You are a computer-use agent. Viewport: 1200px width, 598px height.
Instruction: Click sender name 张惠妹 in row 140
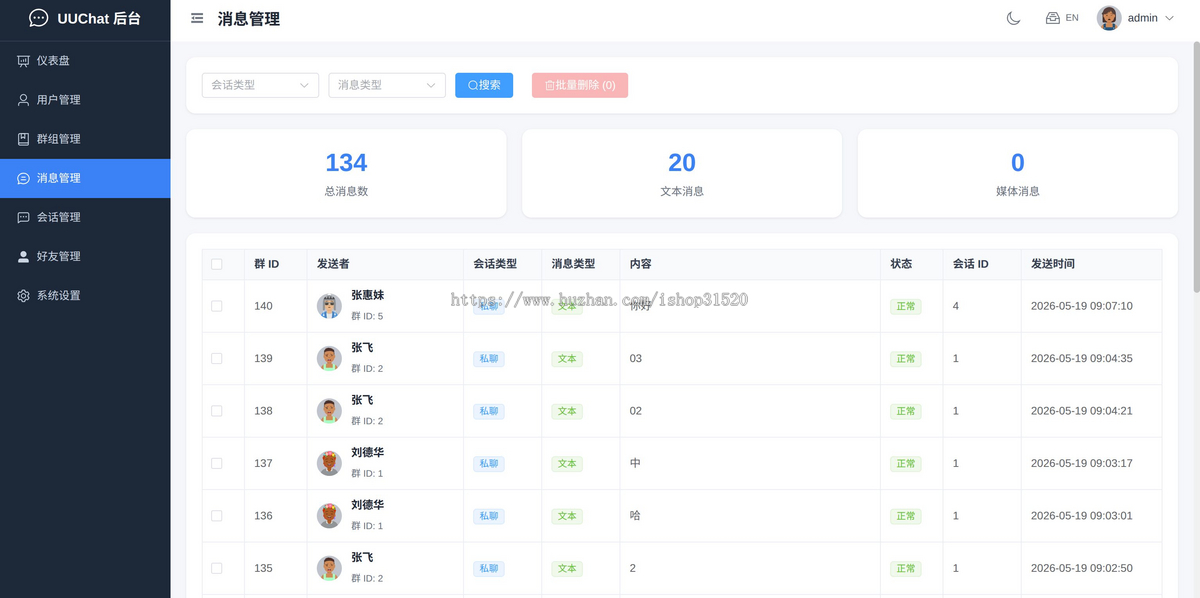point(368,296)
